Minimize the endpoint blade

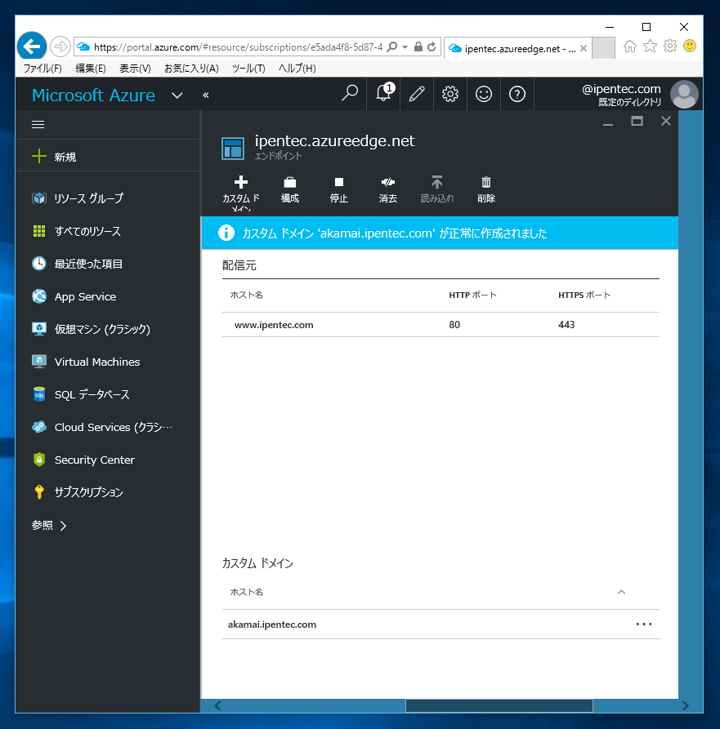coord(608,123)
